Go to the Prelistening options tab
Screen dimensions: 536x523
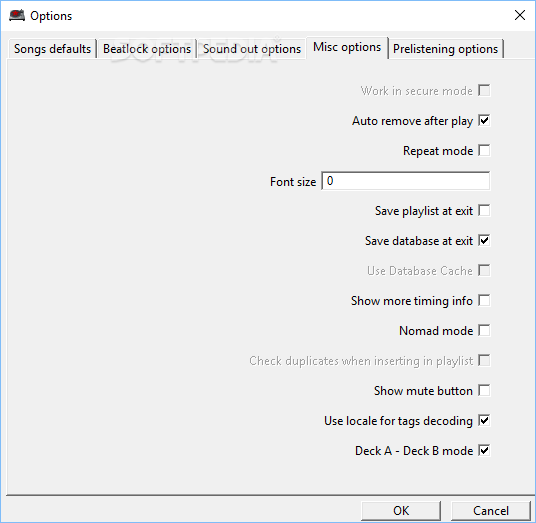[x=445, y=49]
